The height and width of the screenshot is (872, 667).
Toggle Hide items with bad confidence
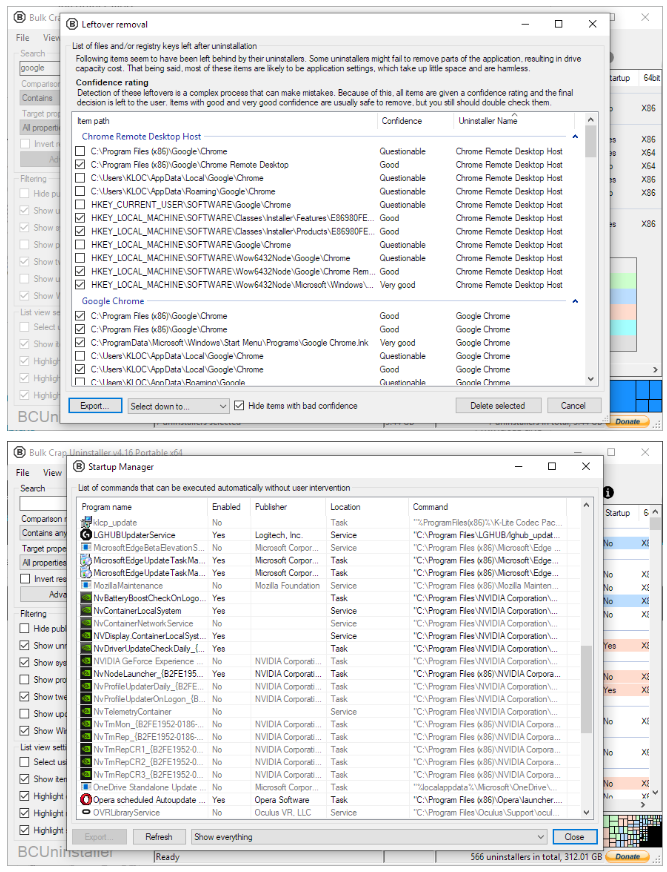point(239,405)
